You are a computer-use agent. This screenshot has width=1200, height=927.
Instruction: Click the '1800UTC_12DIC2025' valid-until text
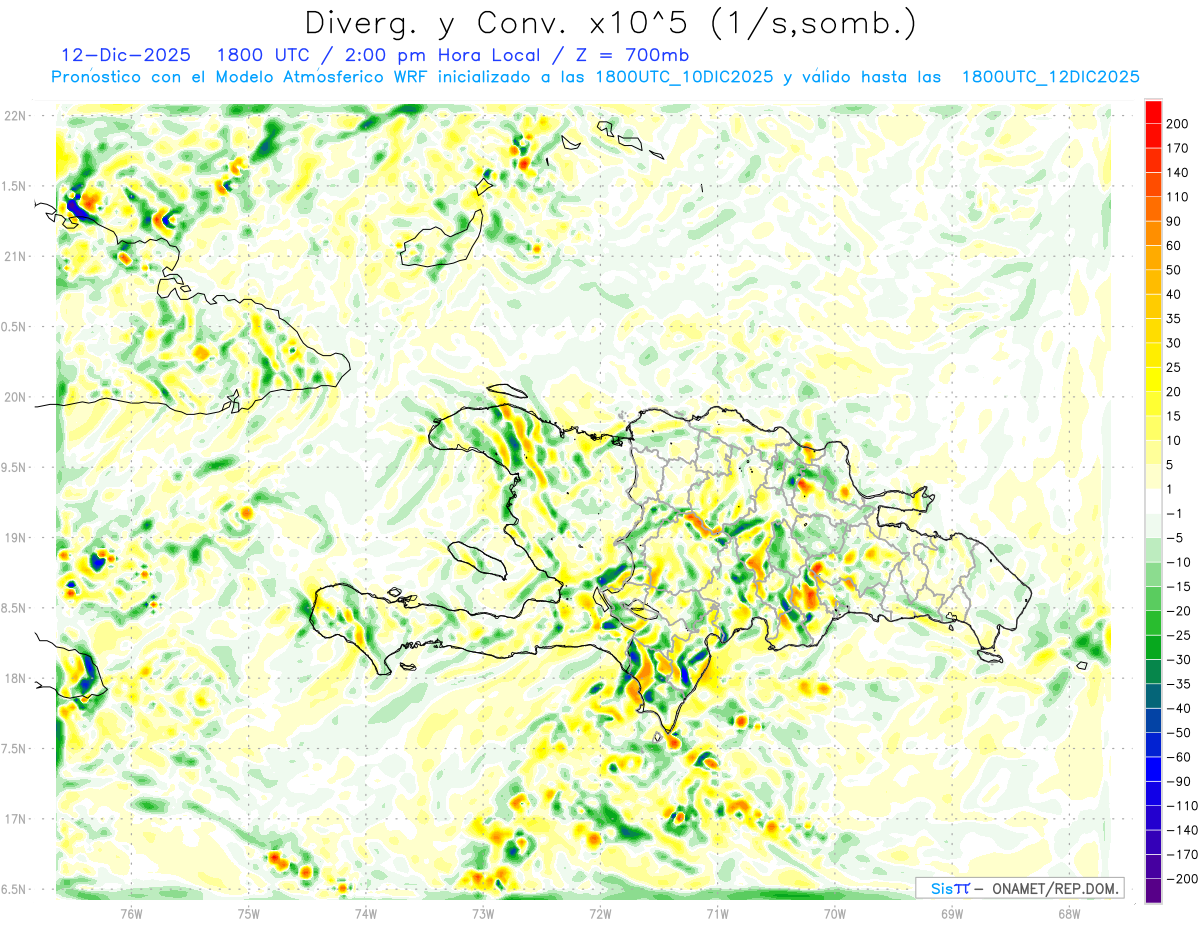1050,77
